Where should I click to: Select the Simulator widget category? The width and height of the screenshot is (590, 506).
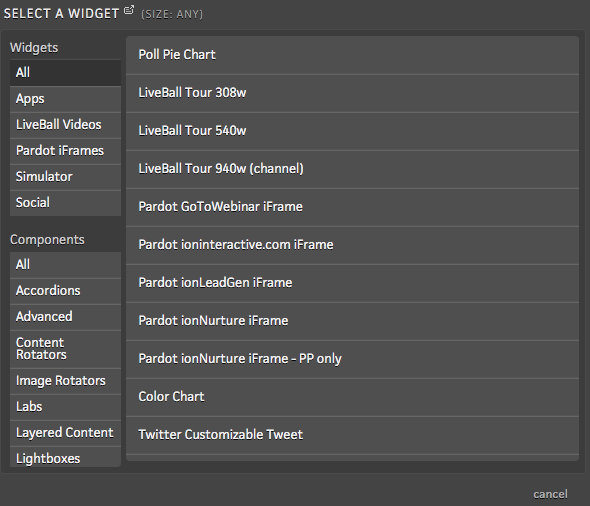(x=65, y=177)
